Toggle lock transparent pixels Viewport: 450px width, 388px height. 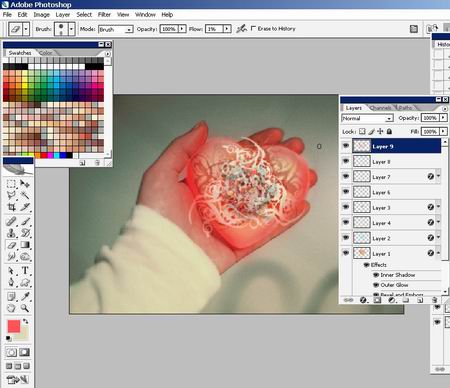(362, 132)
